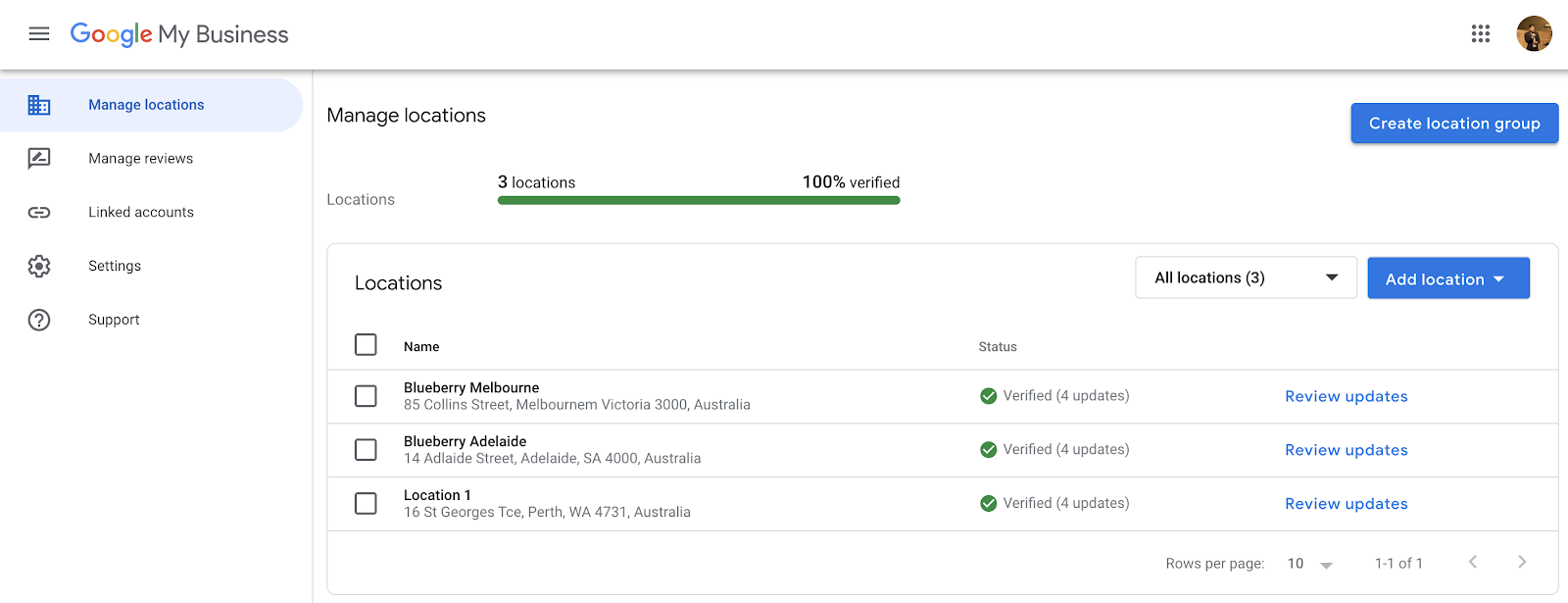Click the Google My Business logo
Viewport: 1568px width, 603px height.
click(179, 34)
